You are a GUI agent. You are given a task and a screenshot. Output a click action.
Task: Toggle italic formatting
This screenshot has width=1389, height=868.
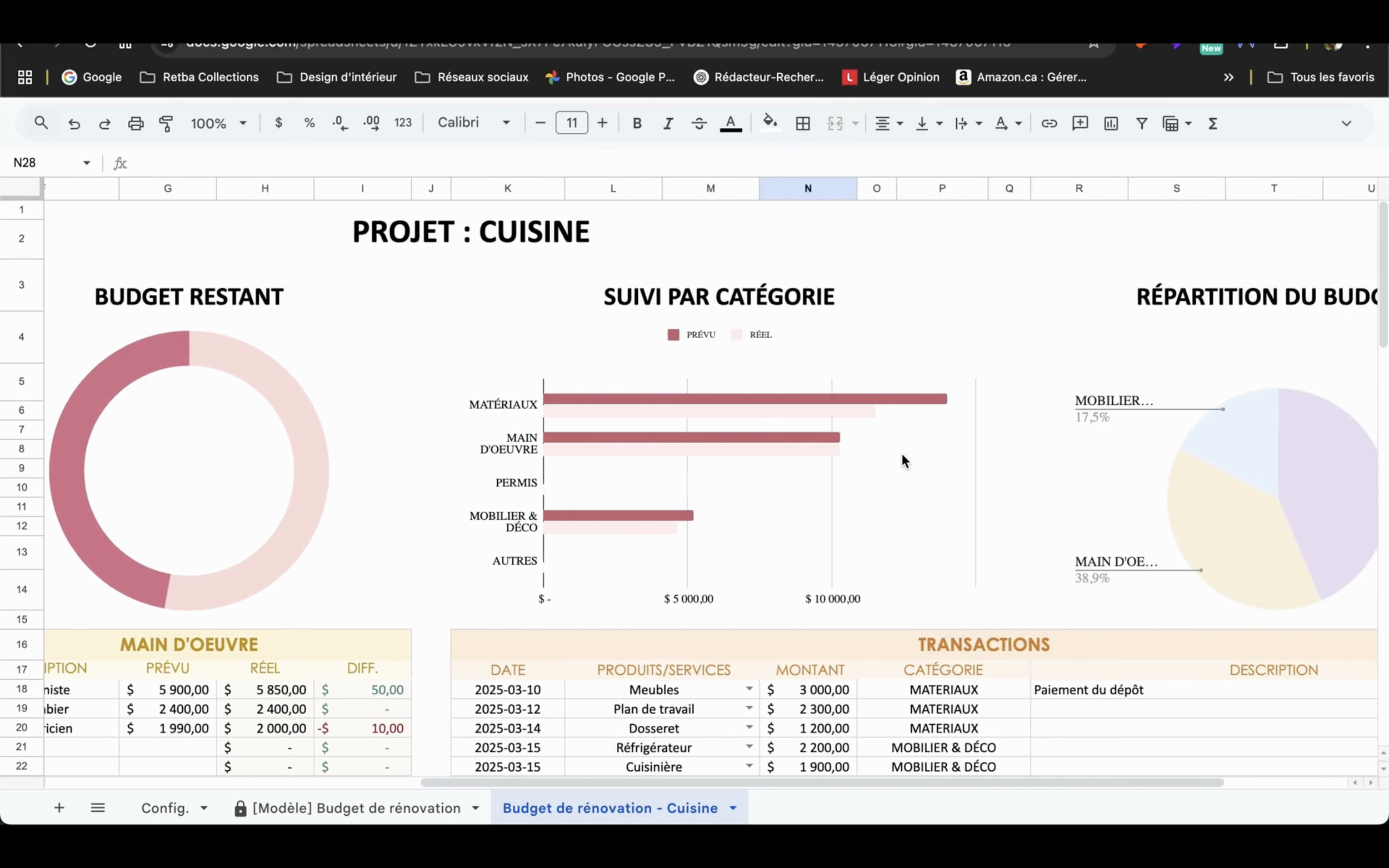(x=668, y=123)
